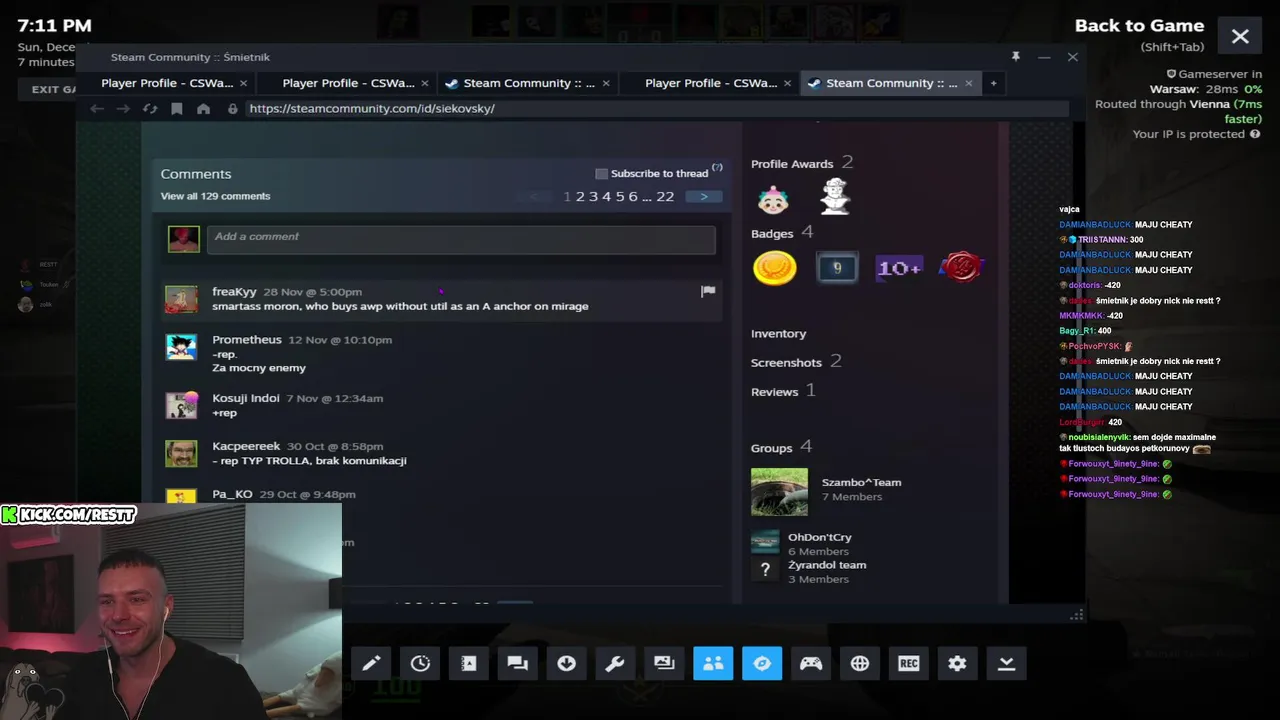The width and height of the screenshot is (1280, 720).
Task: Open a new browser tab with plus
Action: pos(993,83)
